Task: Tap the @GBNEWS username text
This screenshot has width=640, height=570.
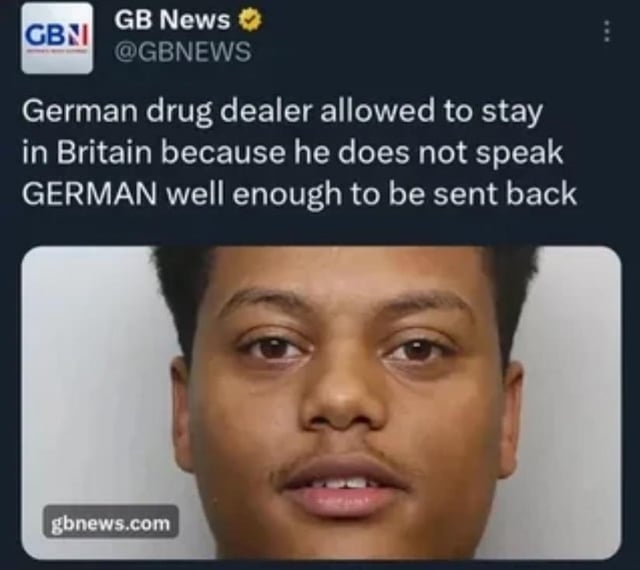Action: tap(183, 52)
